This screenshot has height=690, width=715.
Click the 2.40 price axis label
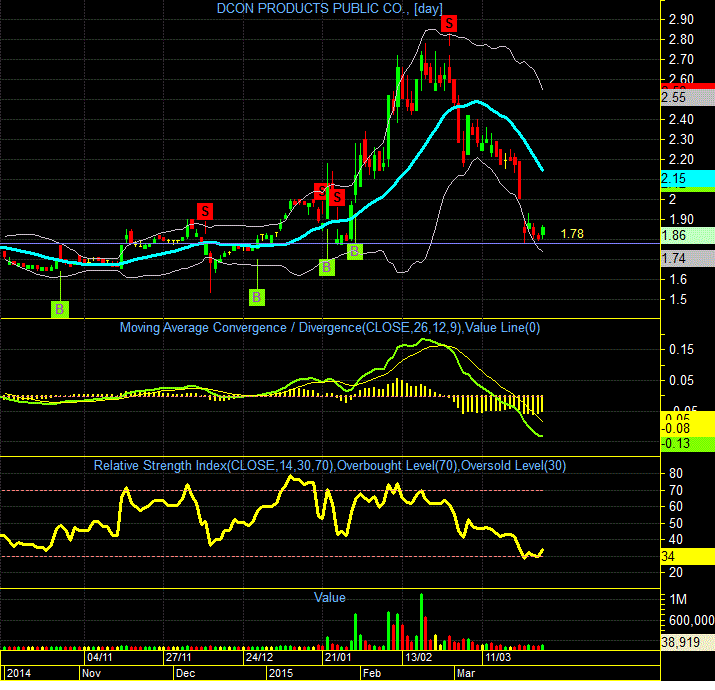681,119
